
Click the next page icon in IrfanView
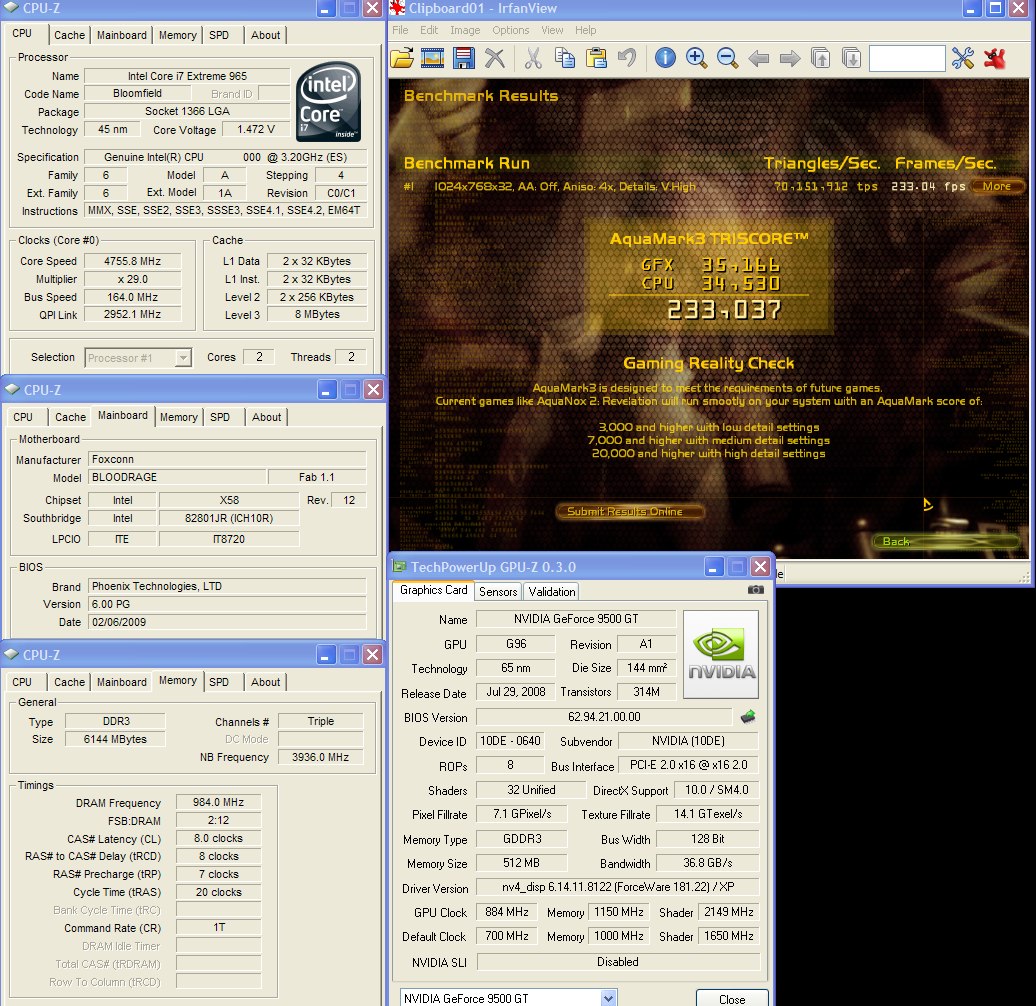coord(852,58)
